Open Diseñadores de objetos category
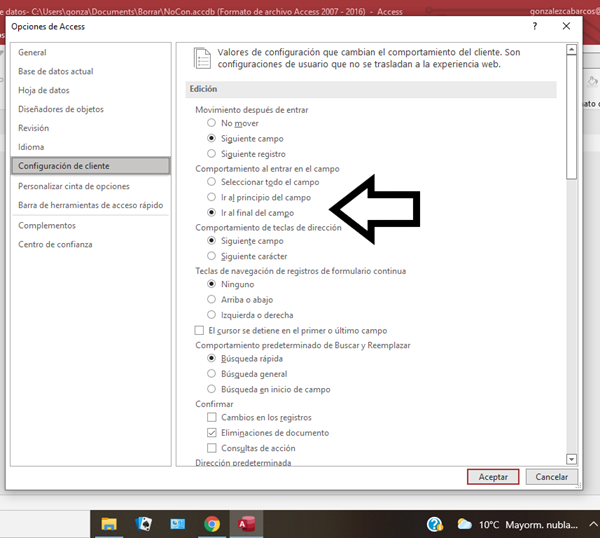The height and width of the screenshot is (538, 600). (91, 109)
